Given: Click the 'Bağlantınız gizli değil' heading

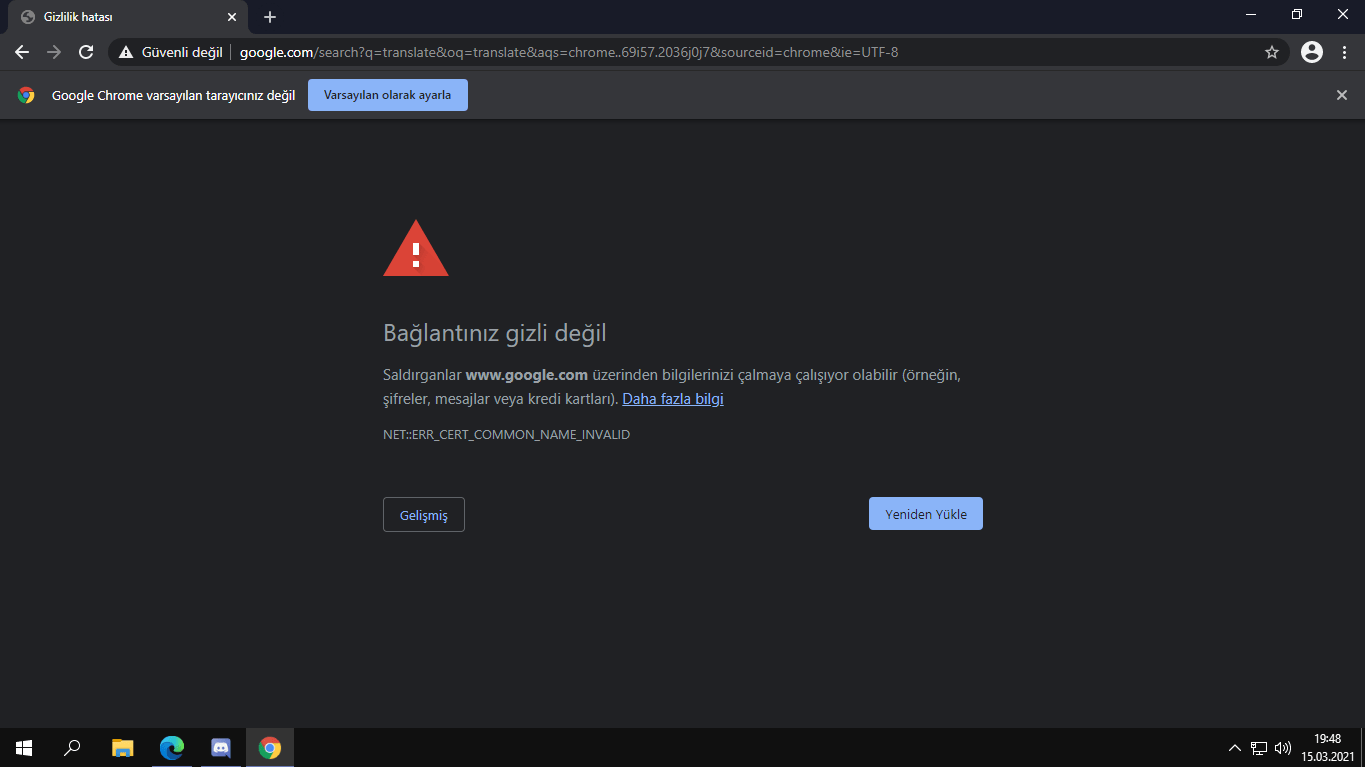Looking at the screenshot, I should pyautogui.click(x=495, y=333).
